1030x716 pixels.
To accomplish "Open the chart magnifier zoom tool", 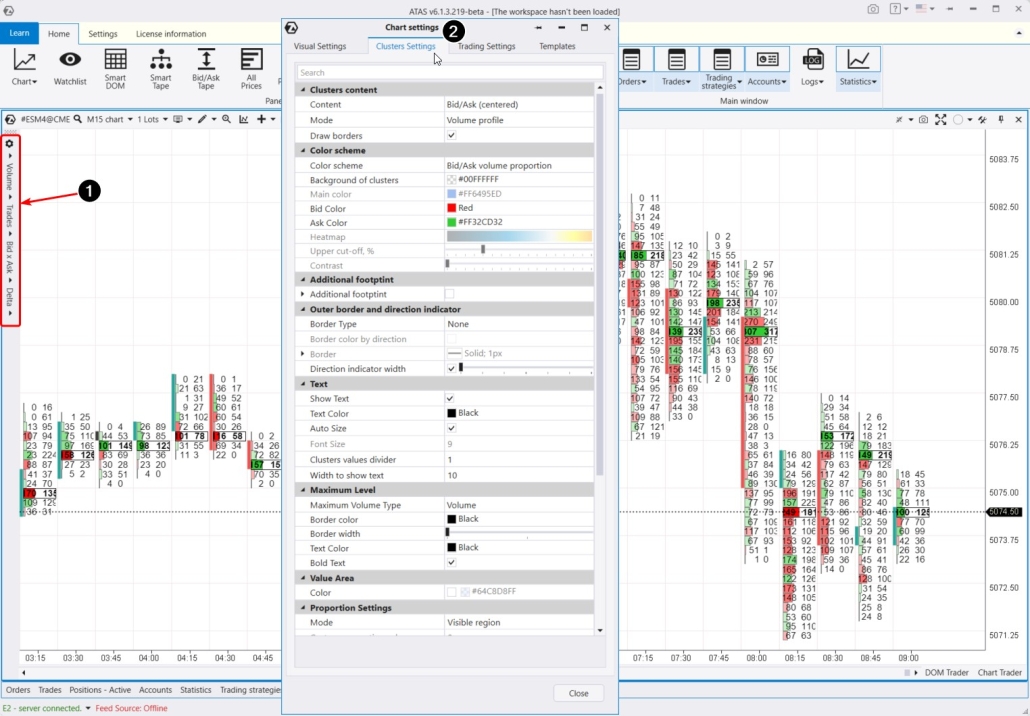I will tap(225, 118).
